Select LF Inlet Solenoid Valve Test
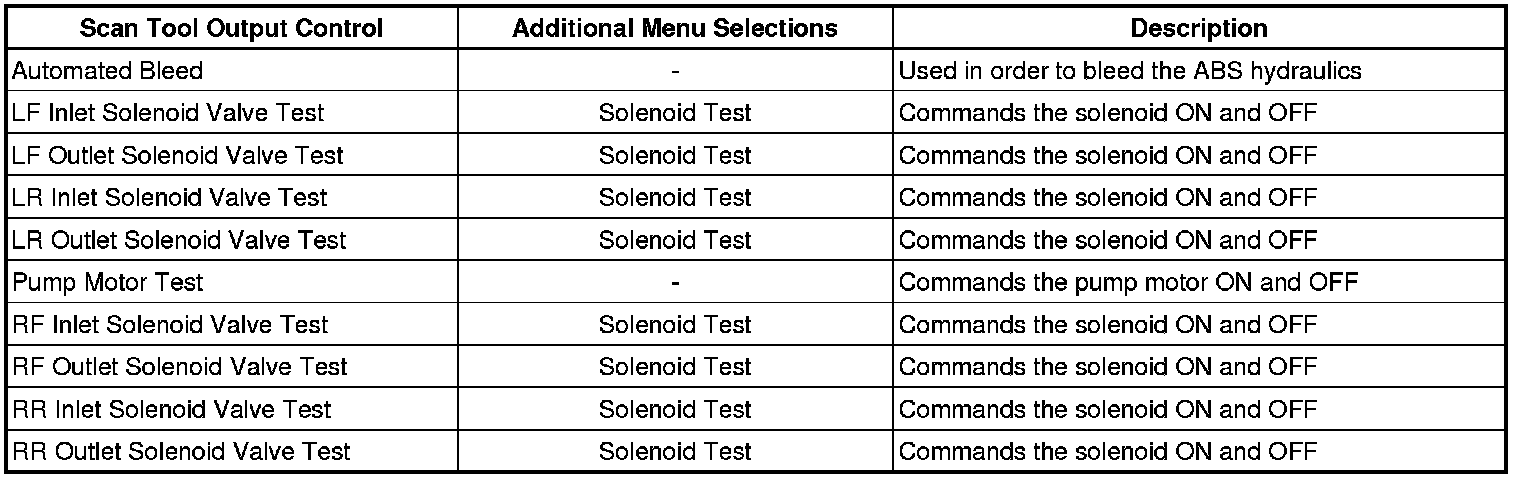This screenshot has height=480, width=1520. (168, 113)
